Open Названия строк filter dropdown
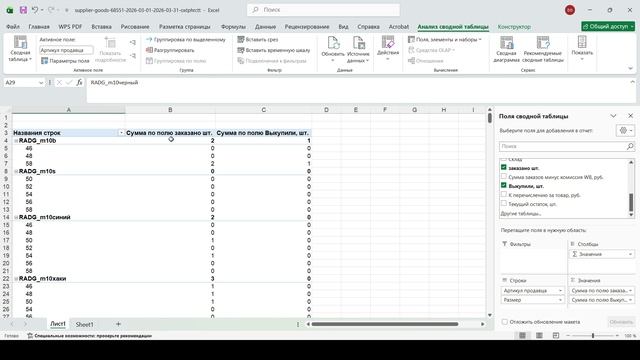The width and height of the screenshot is (640, 360). click(121, 133)
